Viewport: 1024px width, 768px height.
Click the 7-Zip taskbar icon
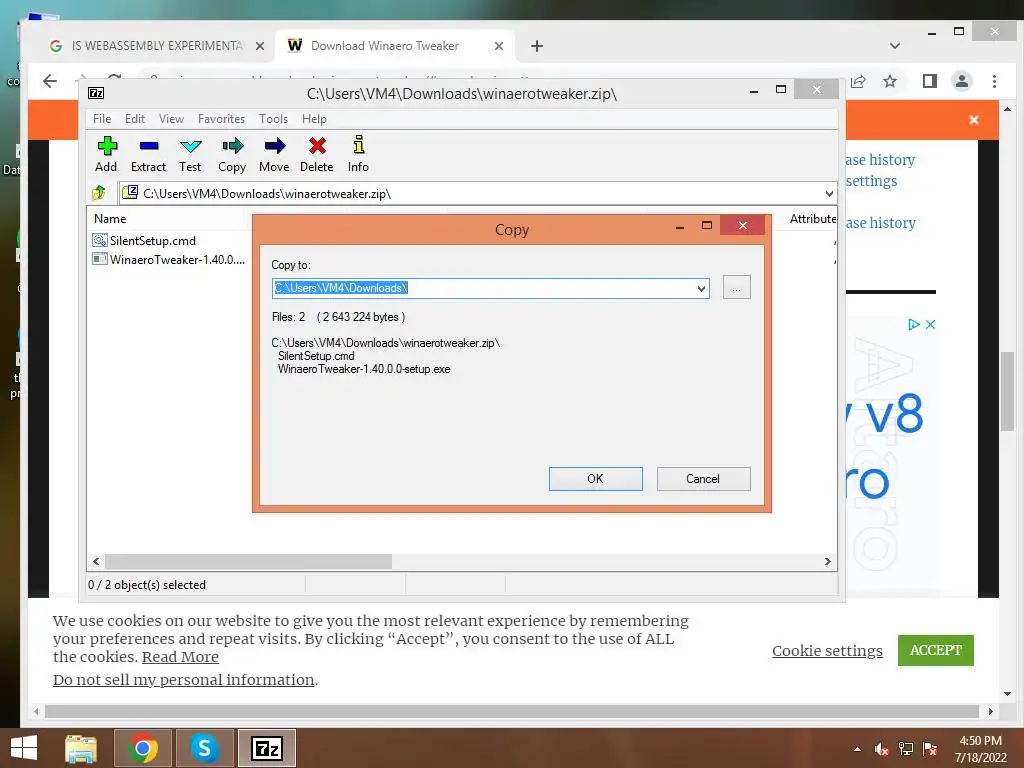tap(266, 748)
